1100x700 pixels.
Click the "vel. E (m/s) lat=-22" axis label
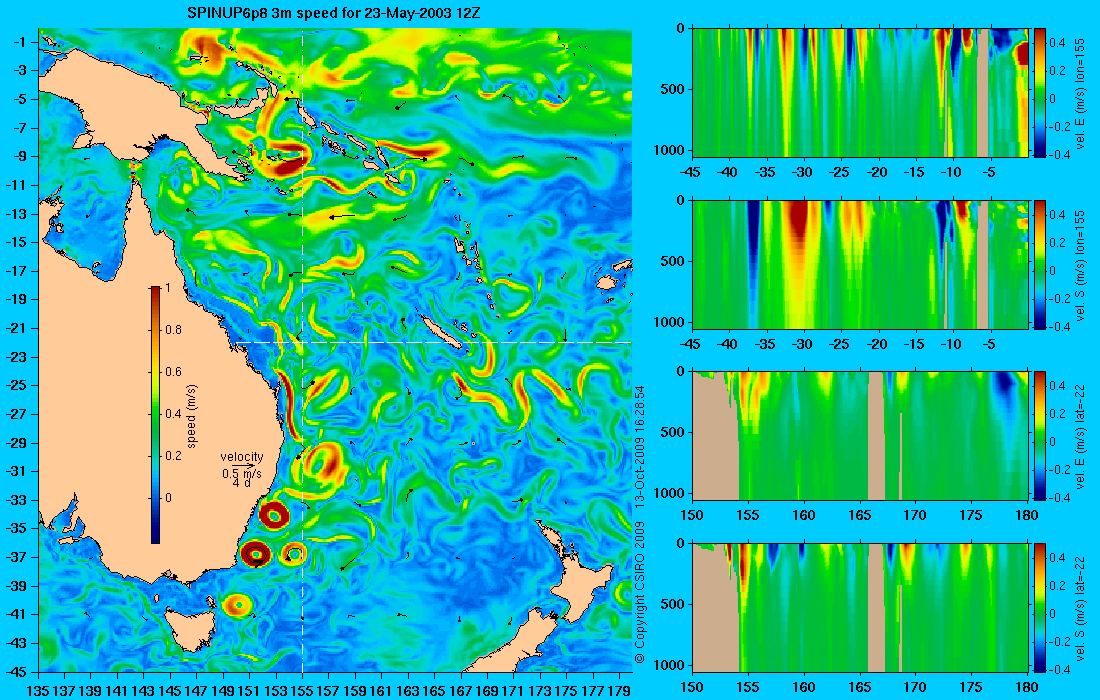click(1081, 435)
